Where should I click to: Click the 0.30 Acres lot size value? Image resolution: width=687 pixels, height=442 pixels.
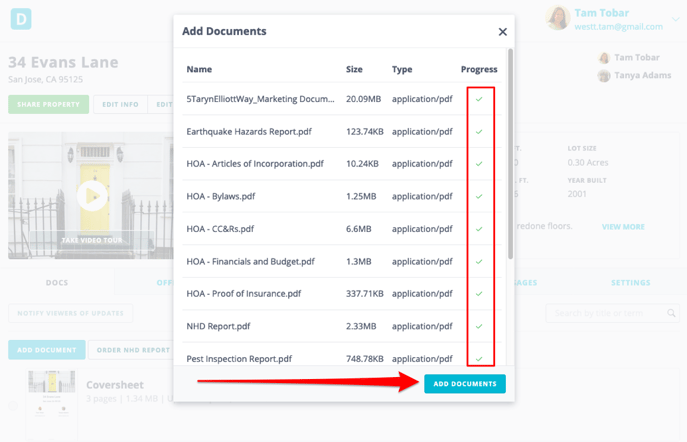[x=588, y=163]
